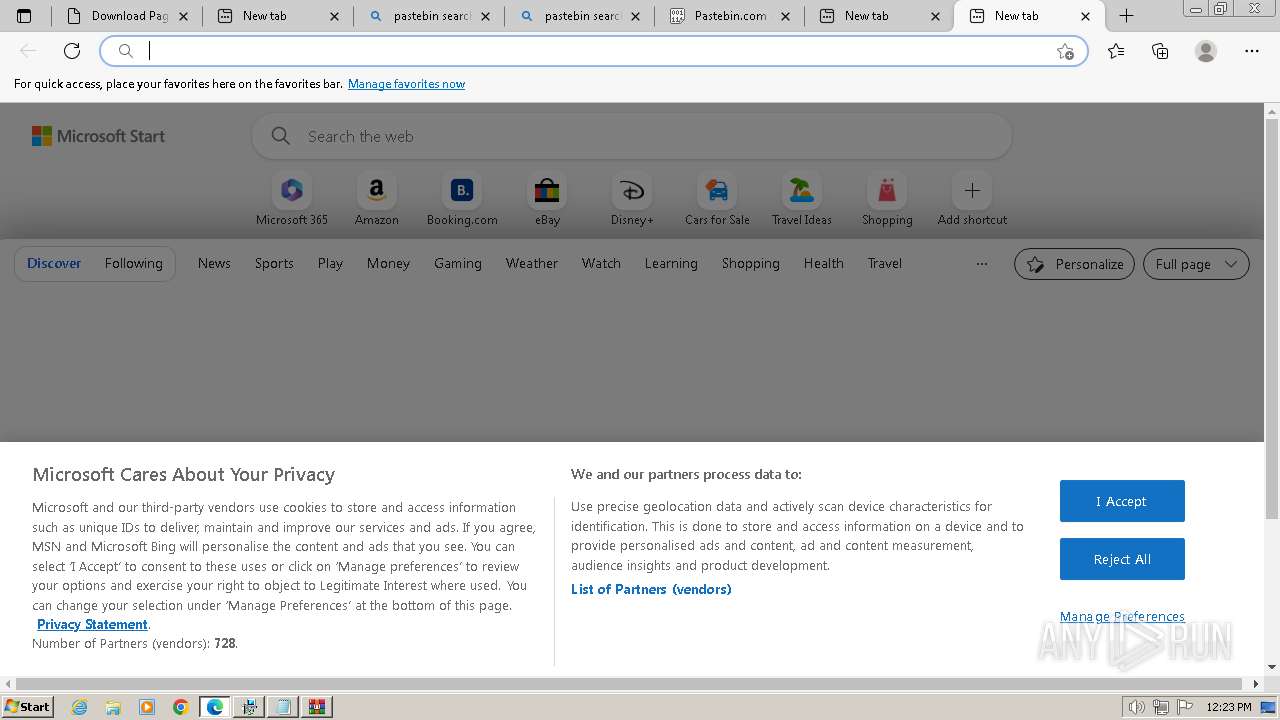Open the Microsoft 365 shortcut
Viewport: 1280px width, 720px height.
click(x=292, y=199)
